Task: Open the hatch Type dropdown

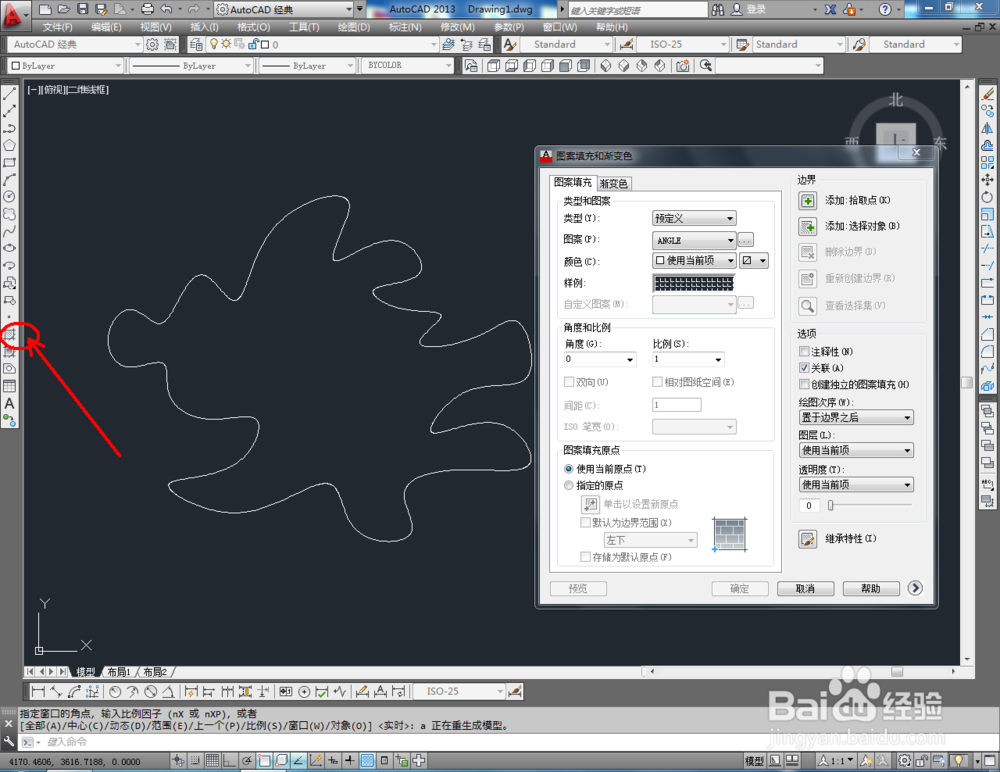Action: click(x=694, y=218)
